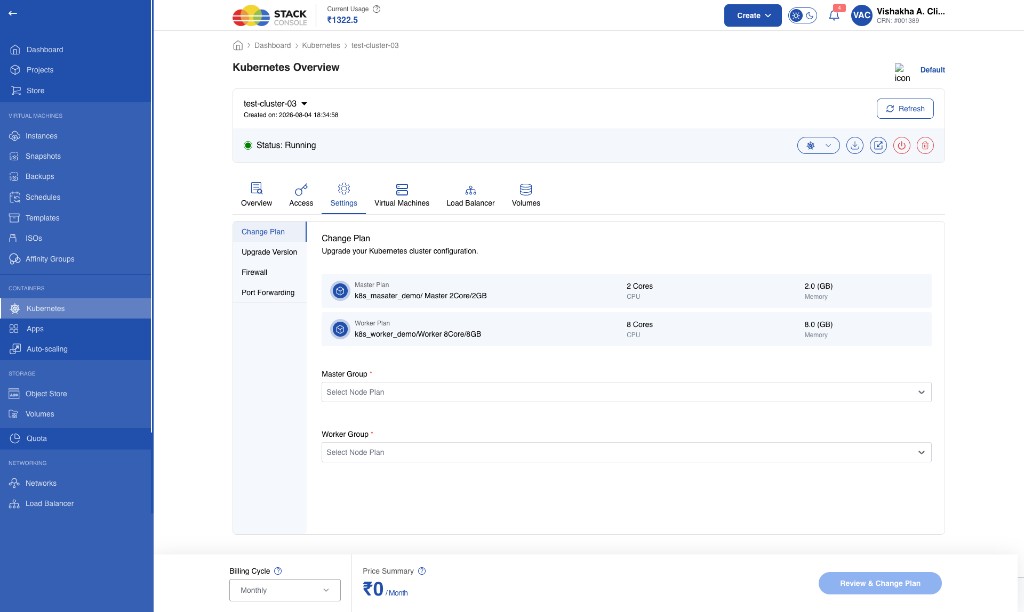The height and width of the screenshot is (612, 1024).
Task: Click the Kubernetes sidebar icon
Action: coord(15,308)
